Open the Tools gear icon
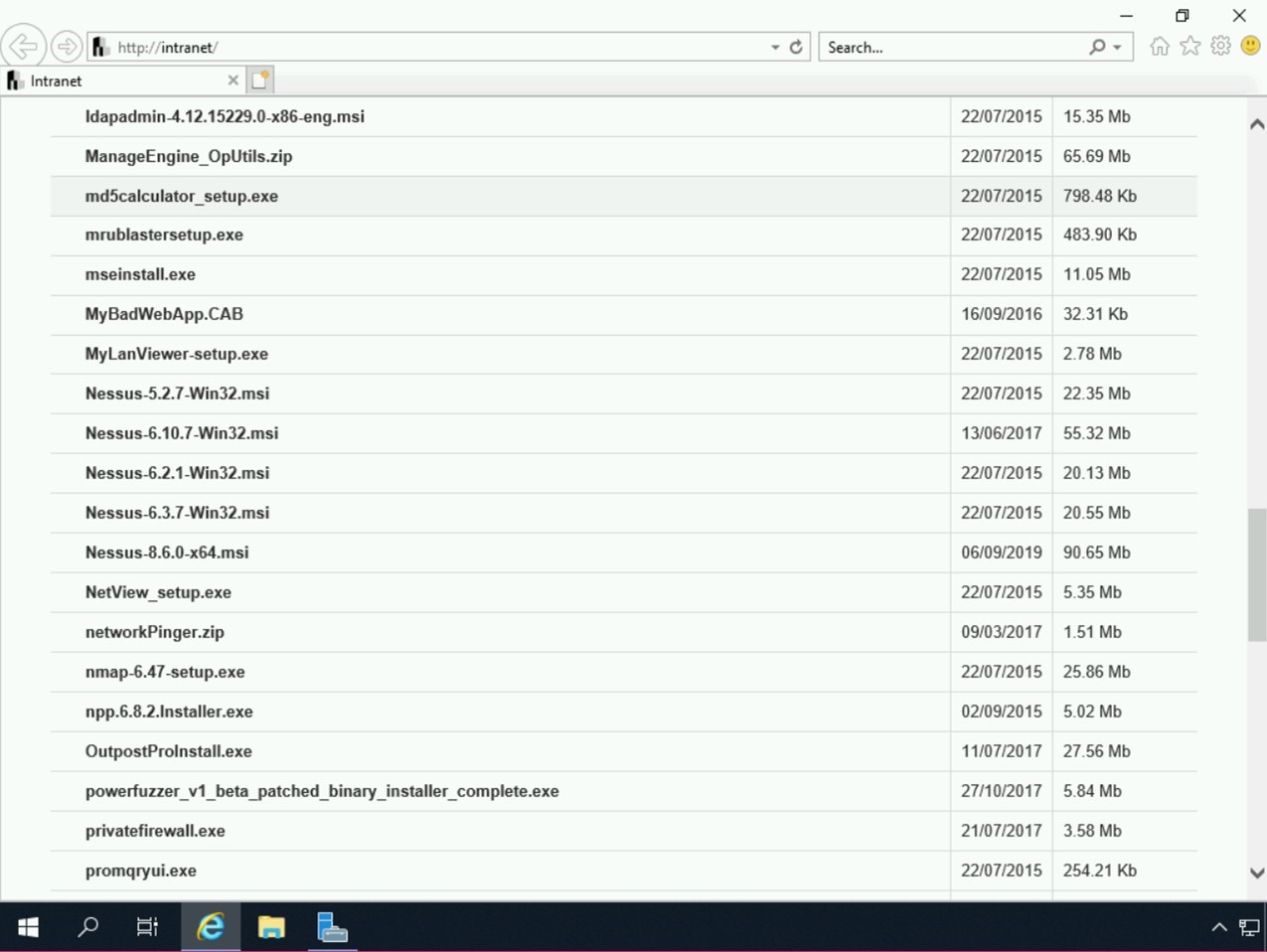The width and height of the screenshot is (1267, 952). click(x=1220, y=47)
